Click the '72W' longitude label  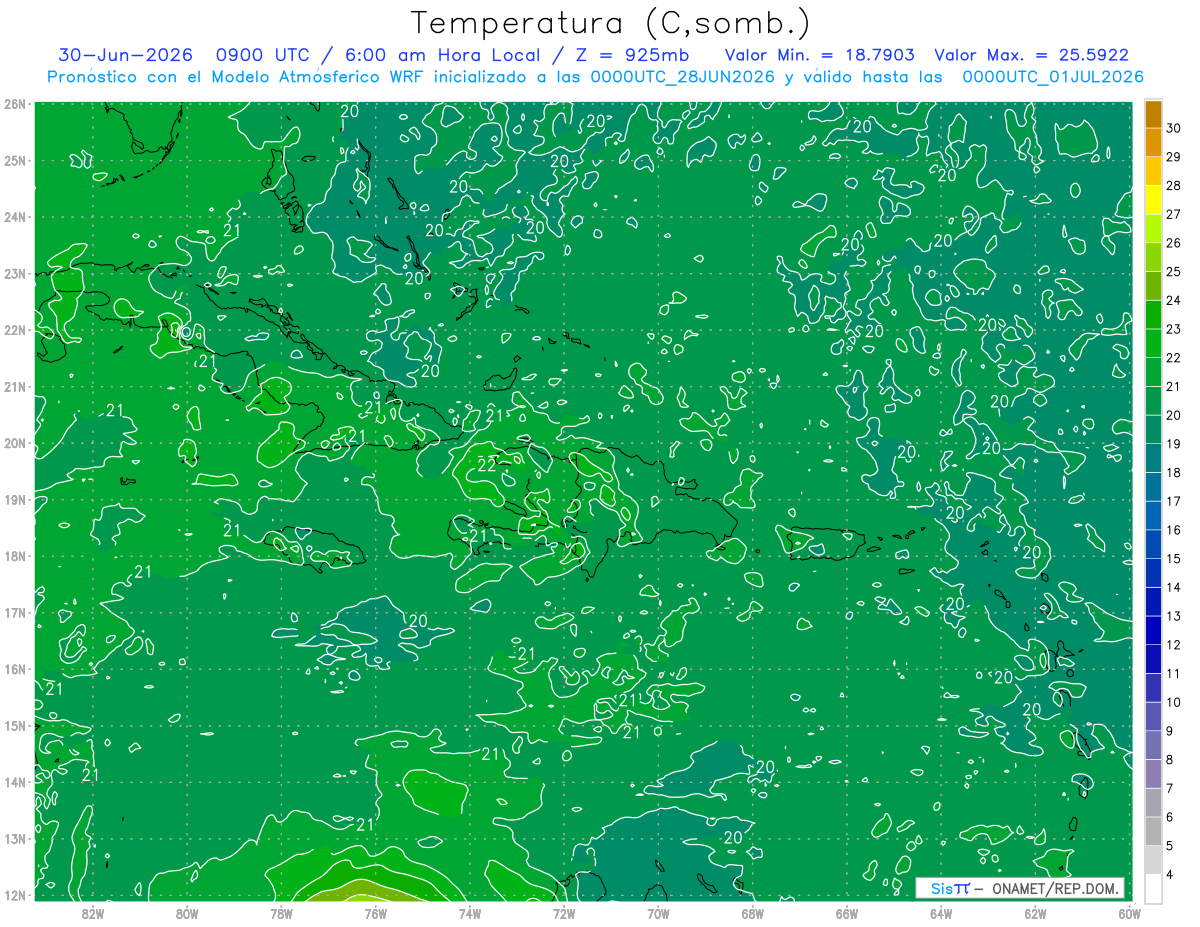[564, 913]
